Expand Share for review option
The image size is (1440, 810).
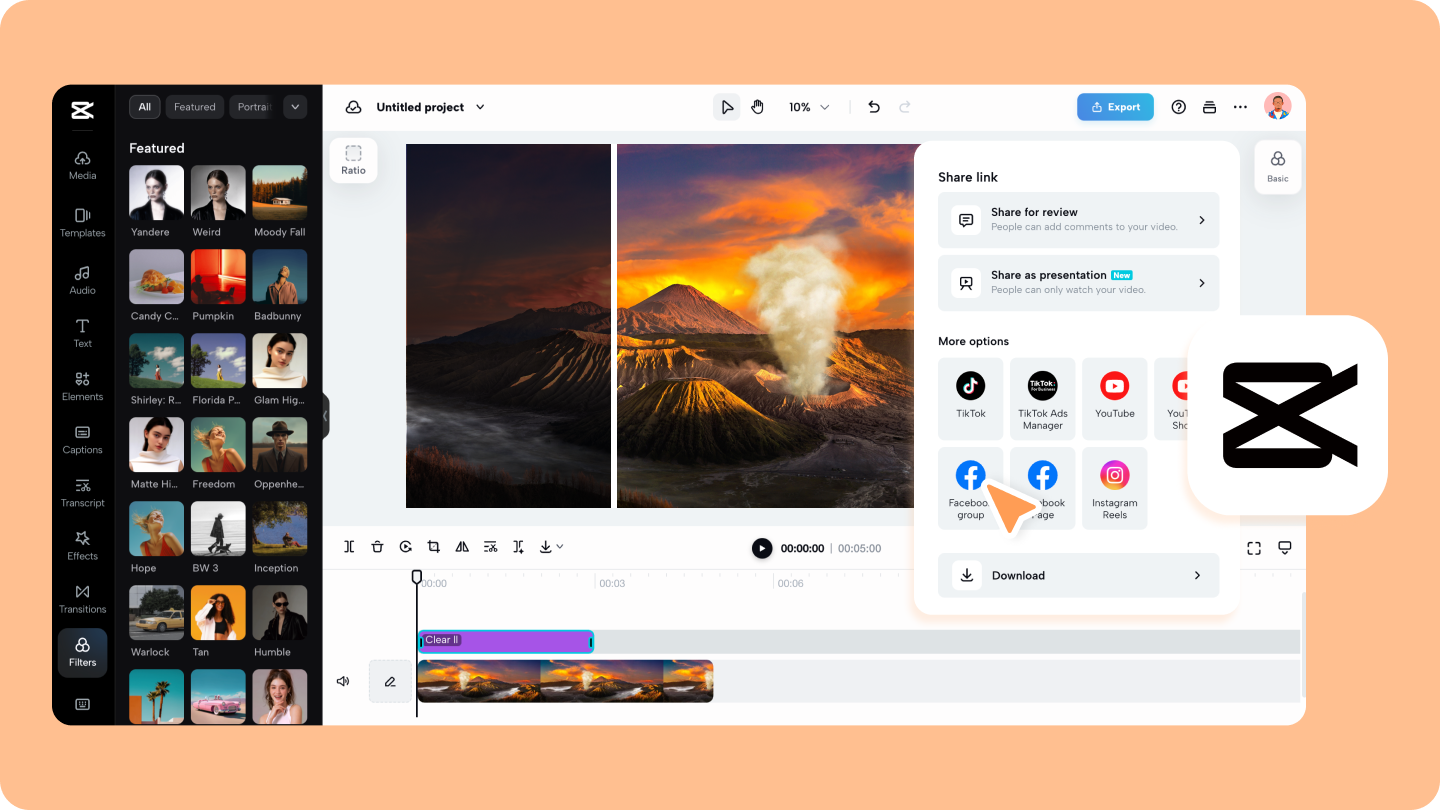pos(1078,220)
